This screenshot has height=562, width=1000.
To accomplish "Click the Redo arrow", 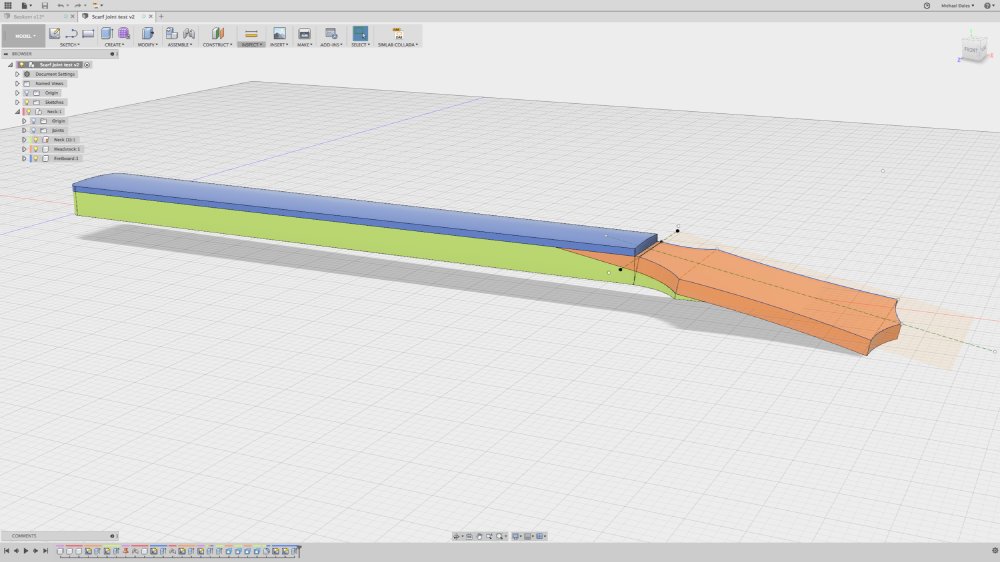I will click(x=77, y=5).
